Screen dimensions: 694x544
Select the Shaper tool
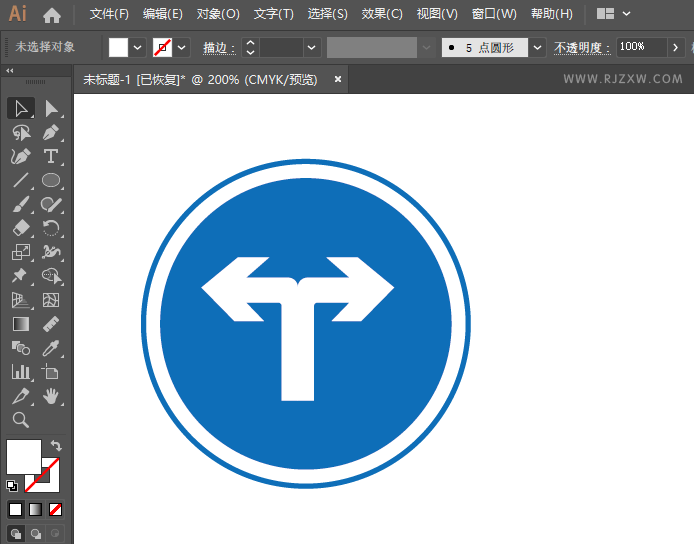pos(51,204)
